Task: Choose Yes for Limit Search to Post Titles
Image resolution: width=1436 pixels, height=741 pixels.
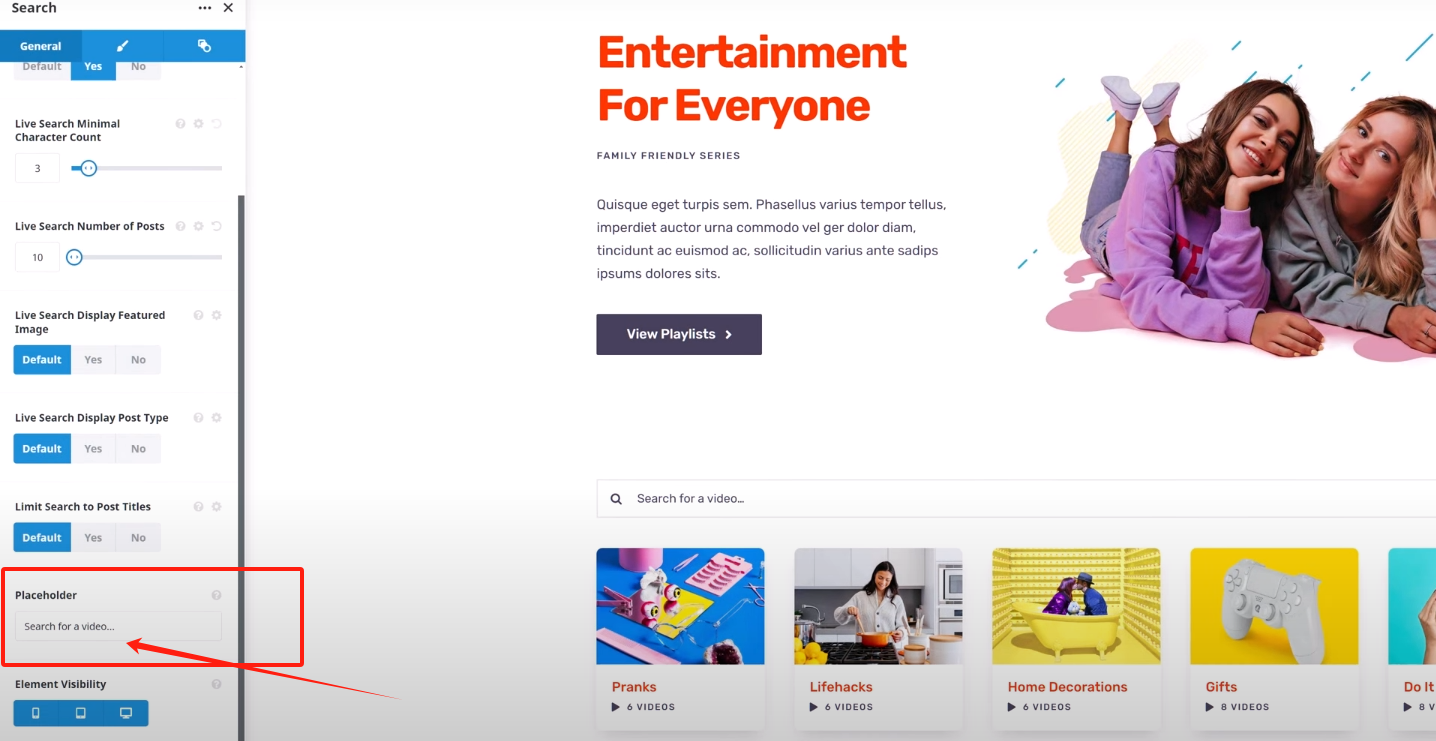Action: [93, 538]
